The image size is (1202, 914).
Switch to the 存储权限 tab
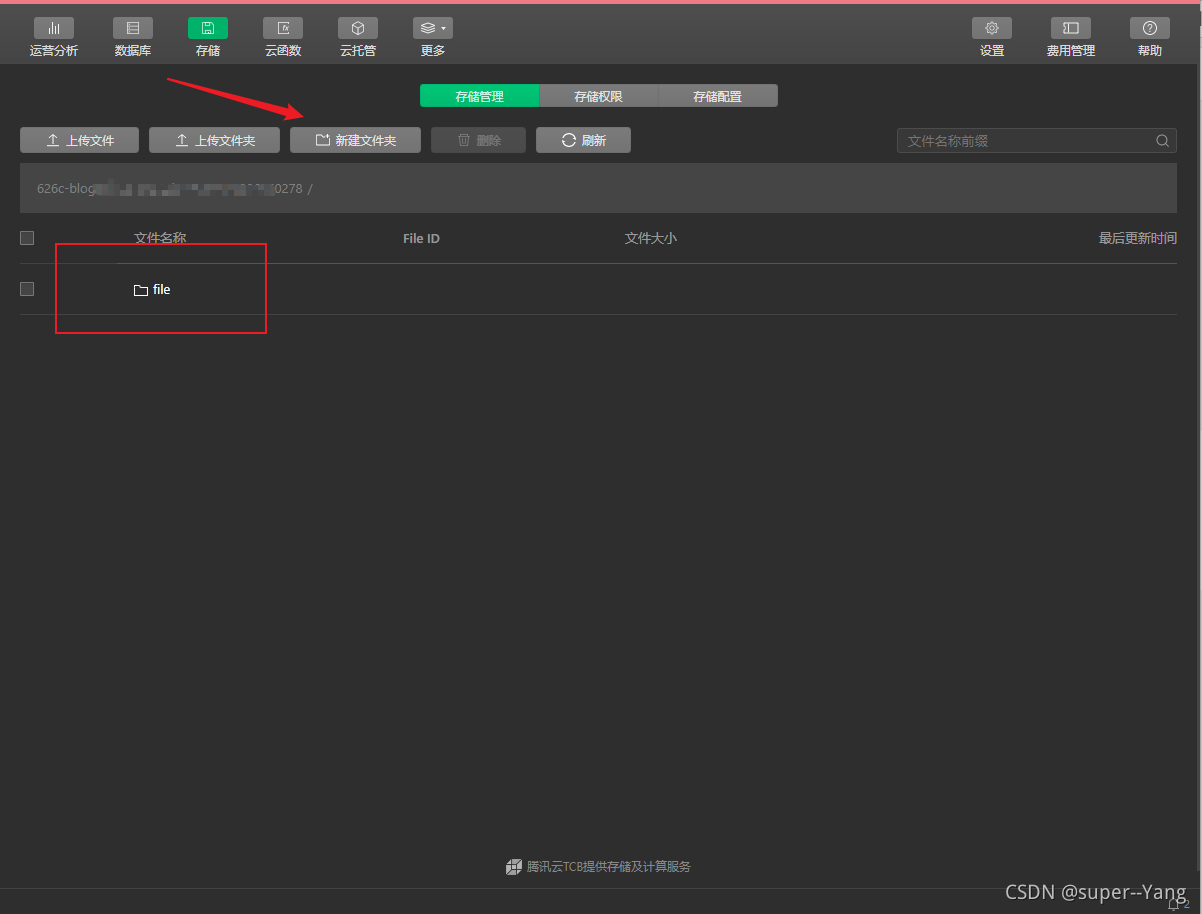point(598,96)
